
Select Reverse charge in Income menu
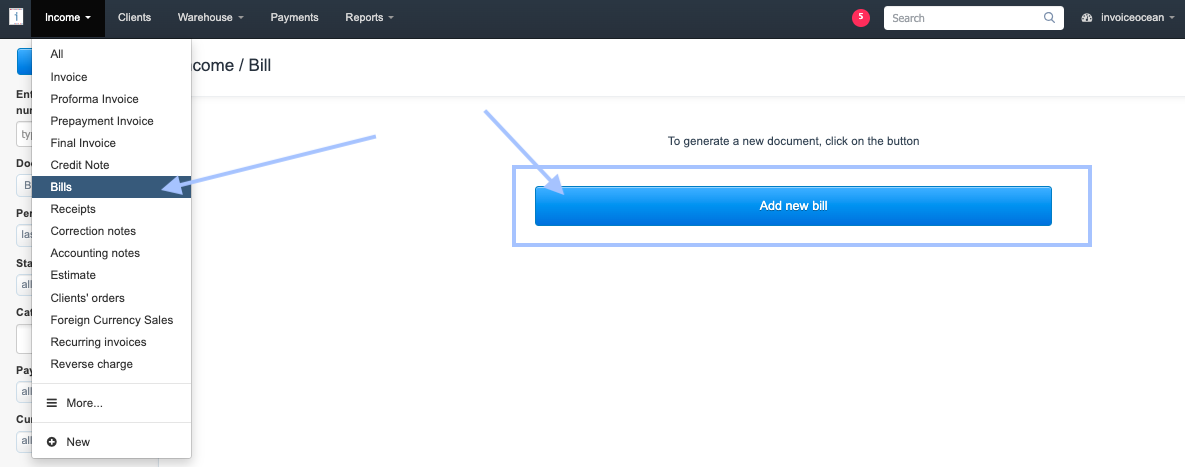pos(91,364)
